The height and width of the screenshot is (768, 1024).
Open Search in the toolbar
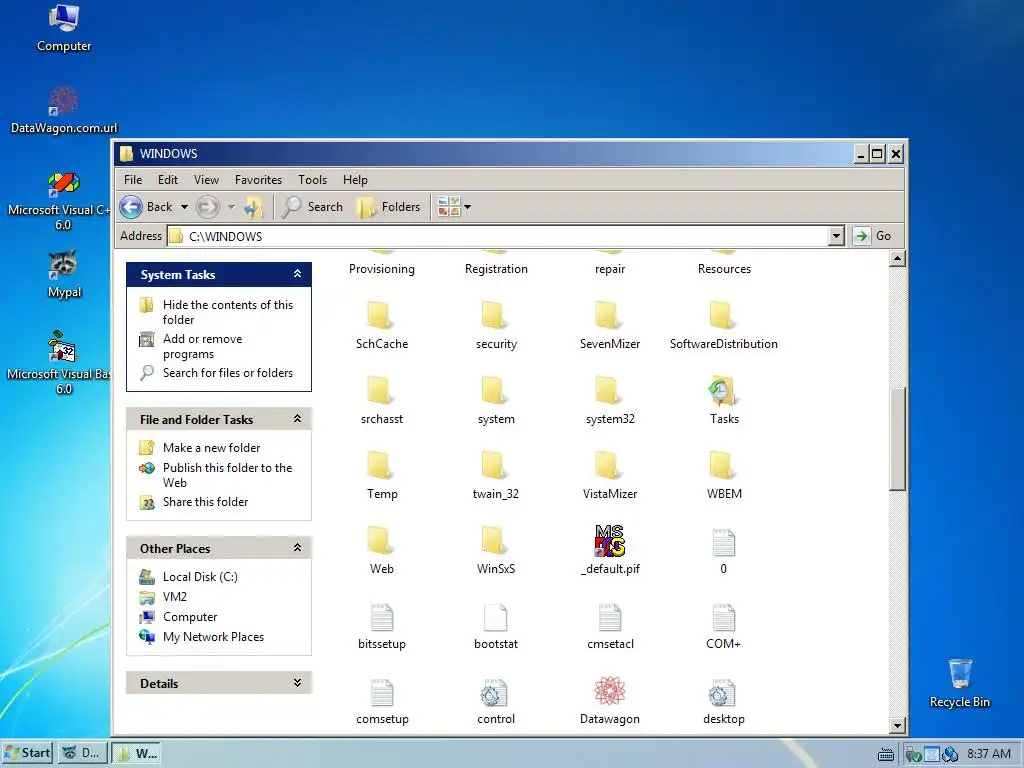(312, 207)
